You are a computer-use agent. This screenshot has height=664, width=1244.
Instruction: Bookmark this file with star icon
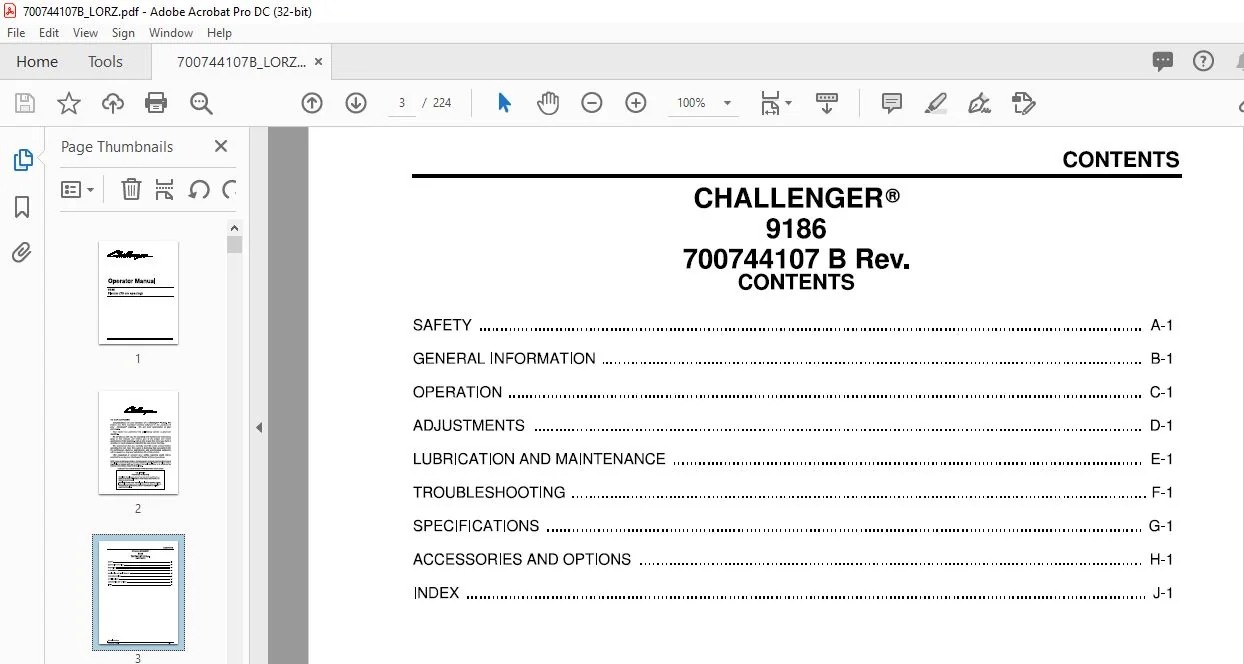(69, 103)
